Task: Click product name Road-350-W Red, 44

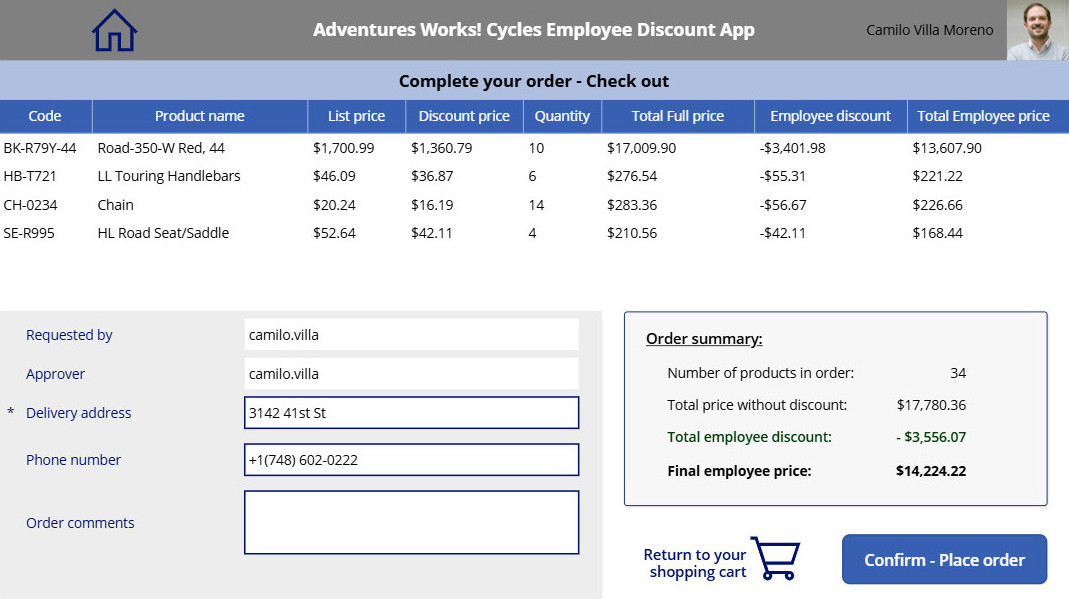Action: pos(161,148)
